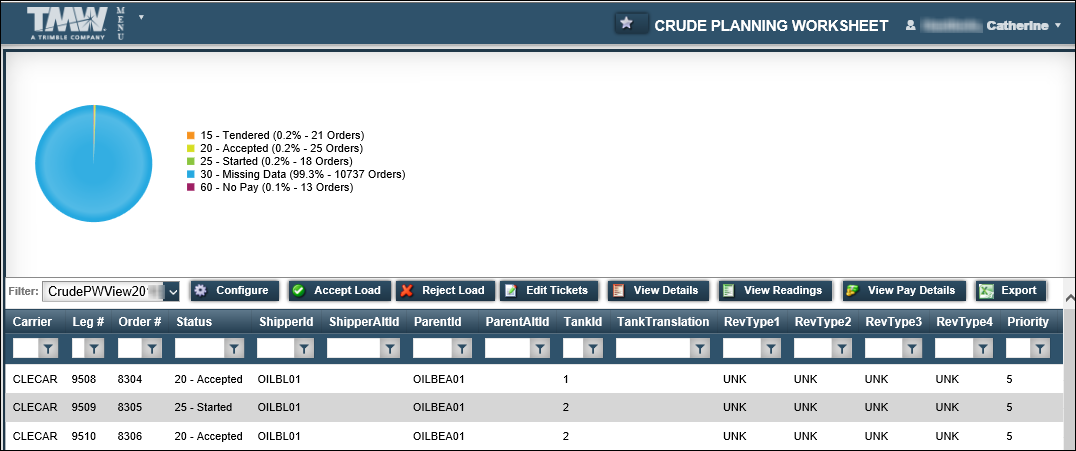Image resolution: width=1076 pixels, height=451 pixels.
Task: Open View Details from the toolbar
Action: 657,291
